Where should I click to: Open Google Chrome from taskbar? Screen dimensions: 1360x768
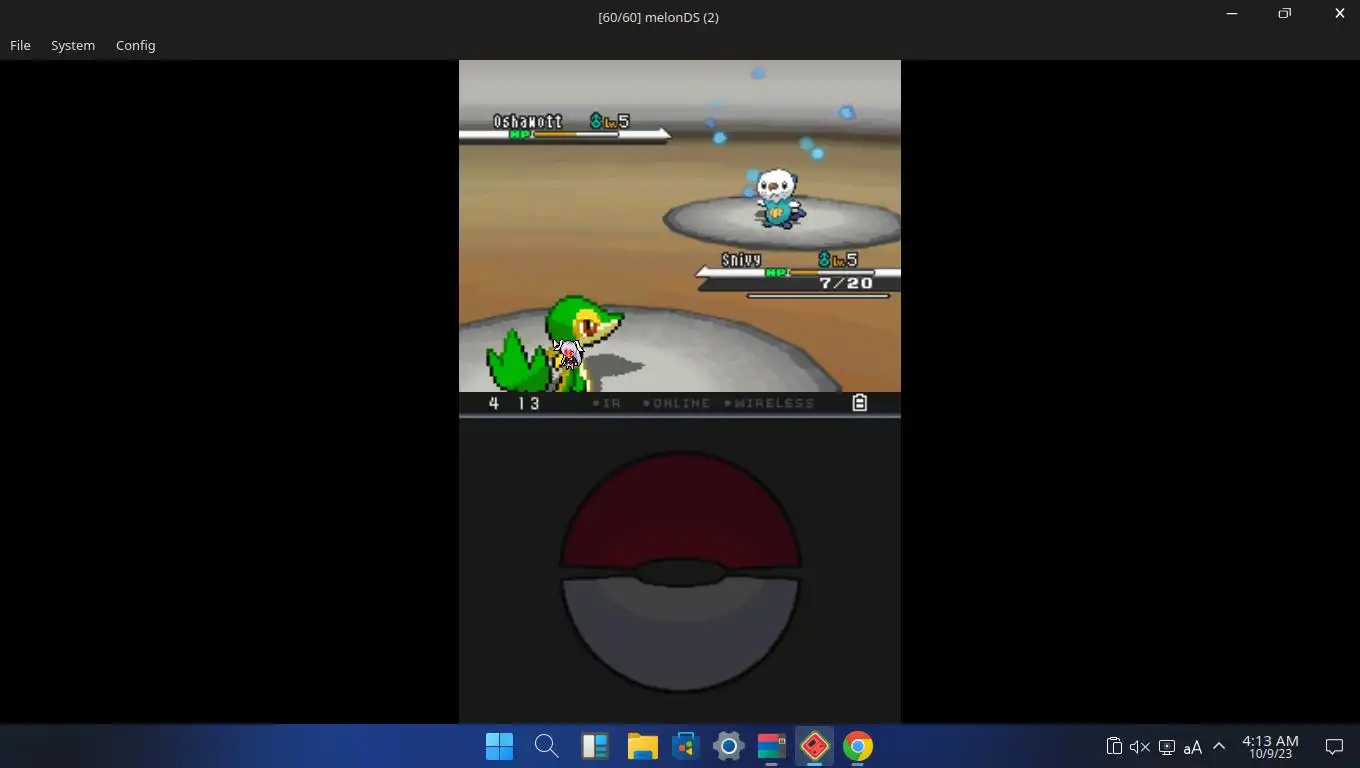[x=857, y=746]
